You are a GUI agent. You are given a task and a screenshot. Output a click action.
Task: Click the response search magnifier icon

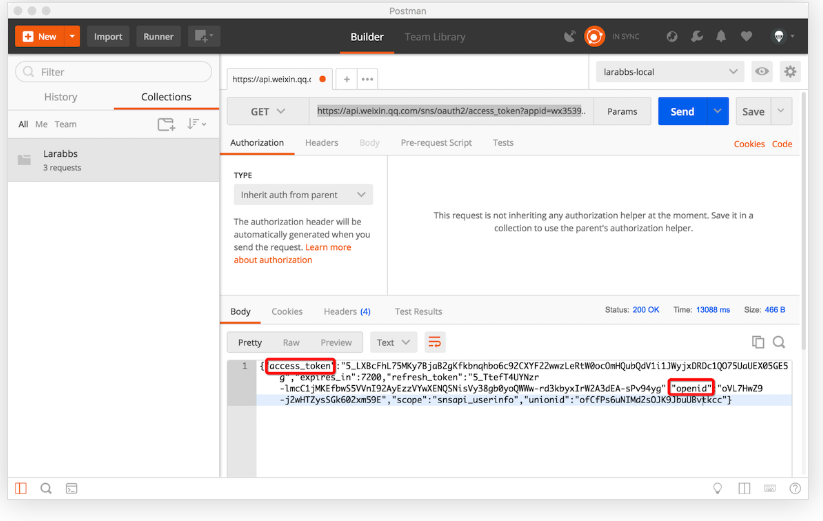pyautogui.click(x=779, y=342)
